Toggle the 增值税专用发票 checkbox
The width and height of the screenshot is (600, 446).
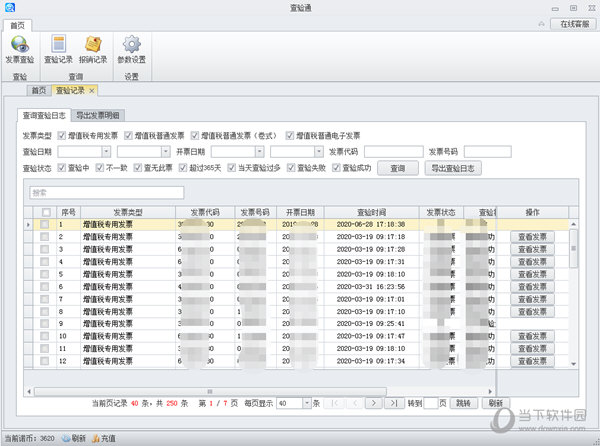pyautogui.click(x=62, y=135)
